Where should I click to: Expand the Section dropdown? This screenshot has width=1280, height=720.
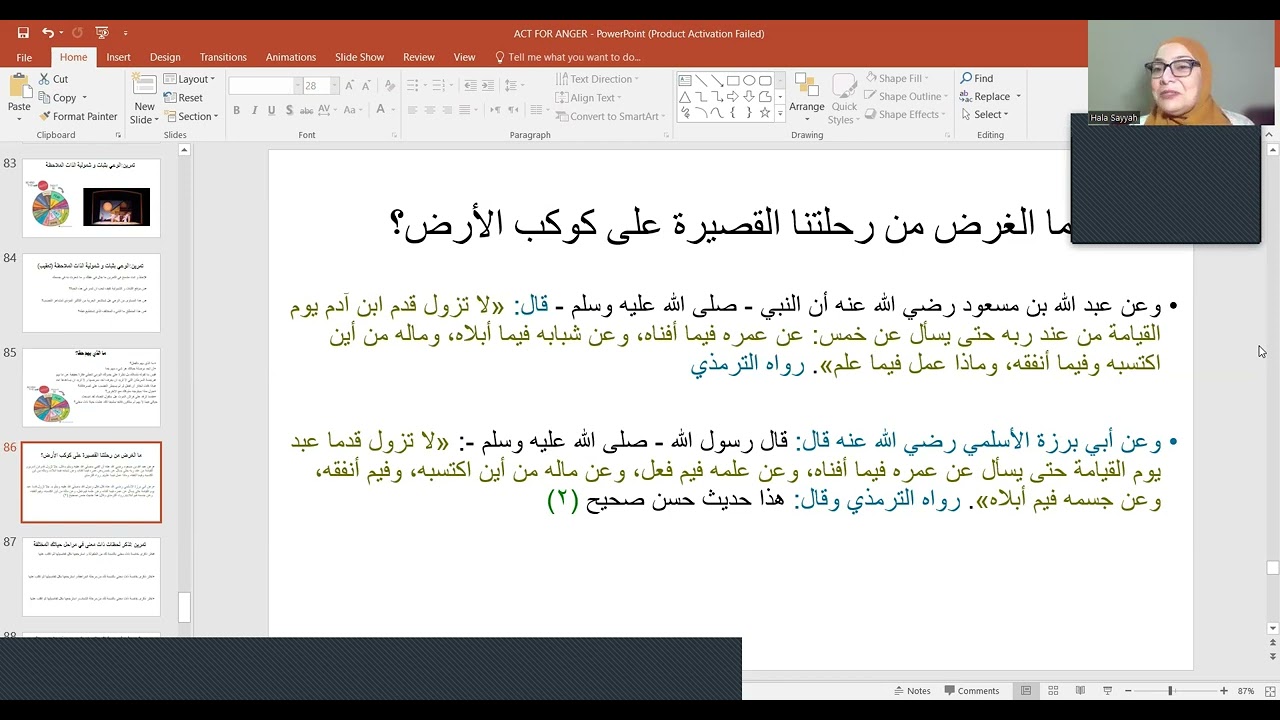(191, 117)
